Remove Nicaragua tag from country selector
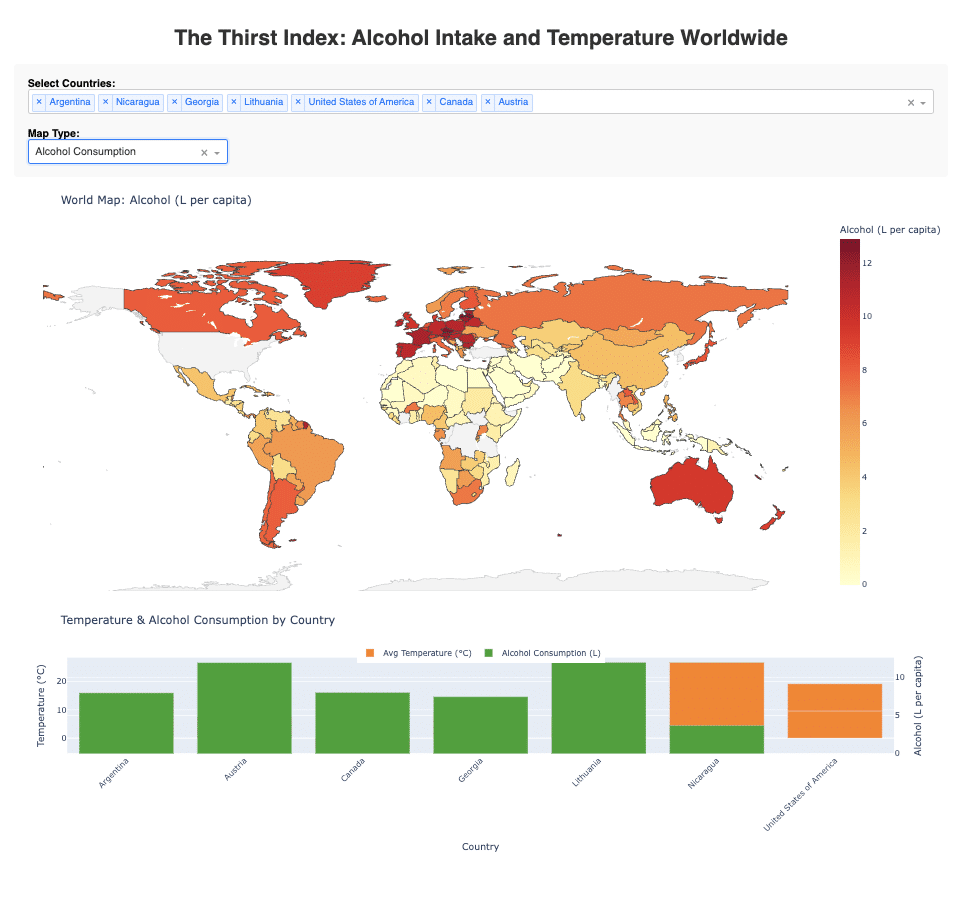Screen dimensions: 970x904 [x=105, y=102]
